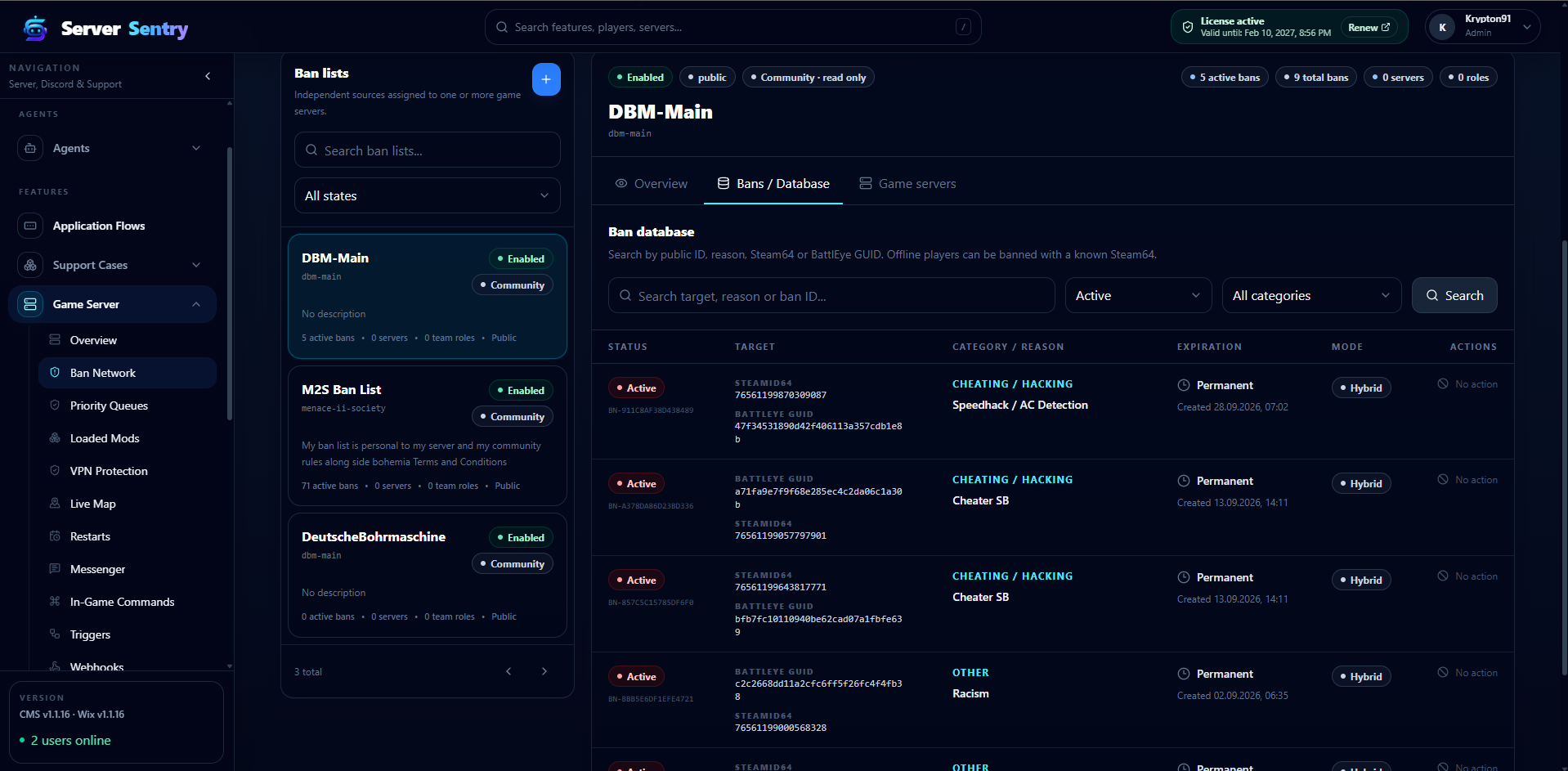Open Loaded Mods page
The width and height of the screenshot is (1568, 771).
click(128, 438)
